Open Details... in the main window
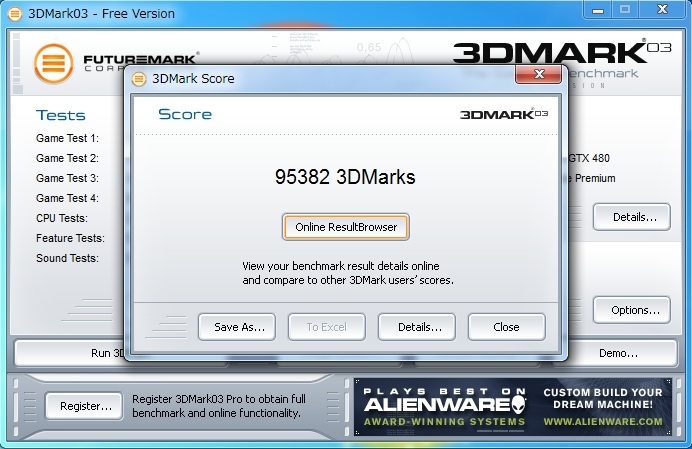This screenshot has height=449, width=692. [632, 217]
